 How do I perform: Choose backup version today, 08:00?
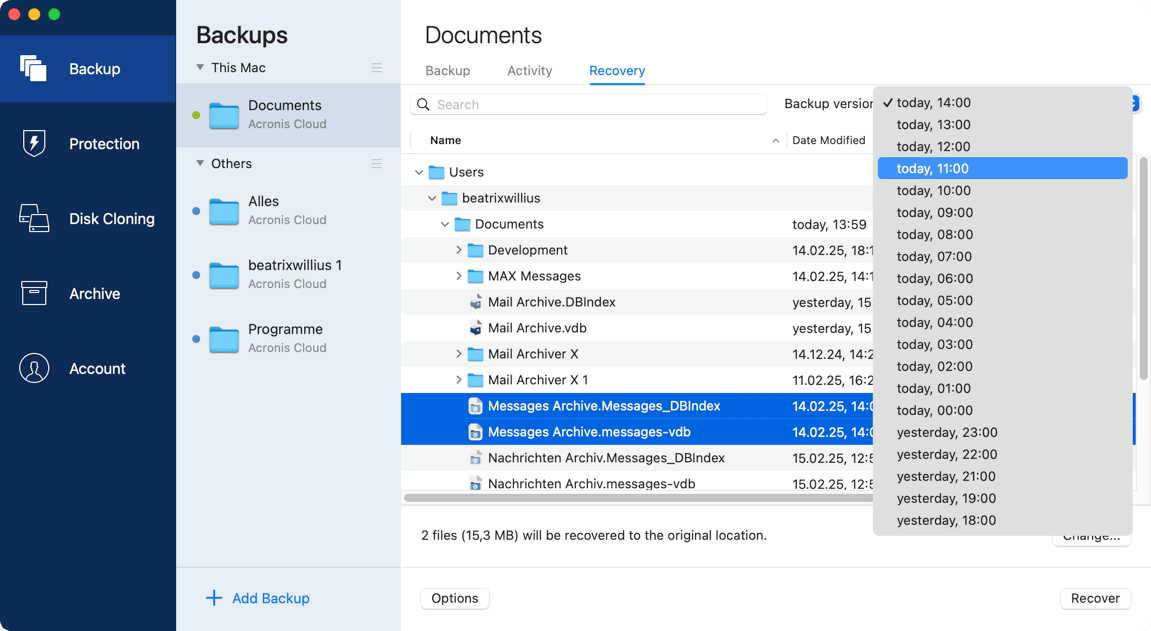(1003, 235)
